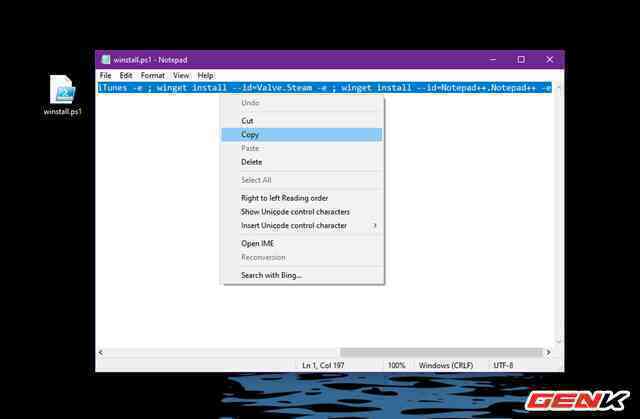This screenshot has height=419, width=640.
Task: Click the 100% zoom status text
Action: click(x=396, y=366)
